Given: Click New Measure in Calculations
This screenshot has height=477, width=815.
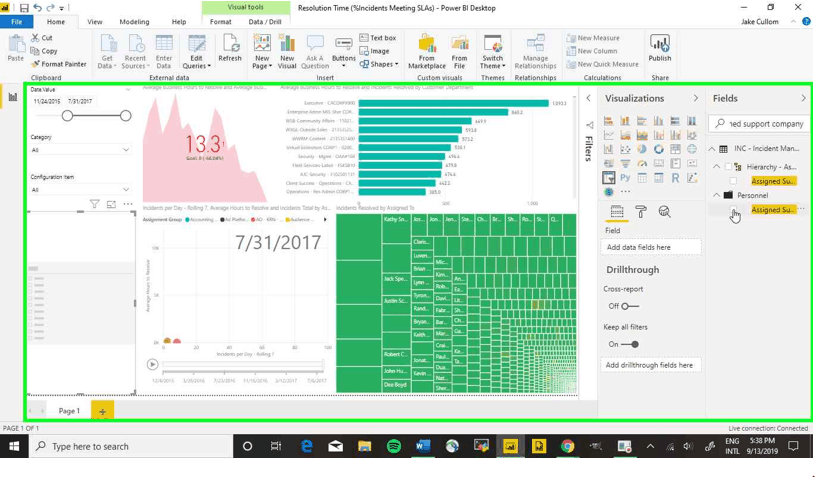Looking at the screenshot, I should tap(593, 38).
